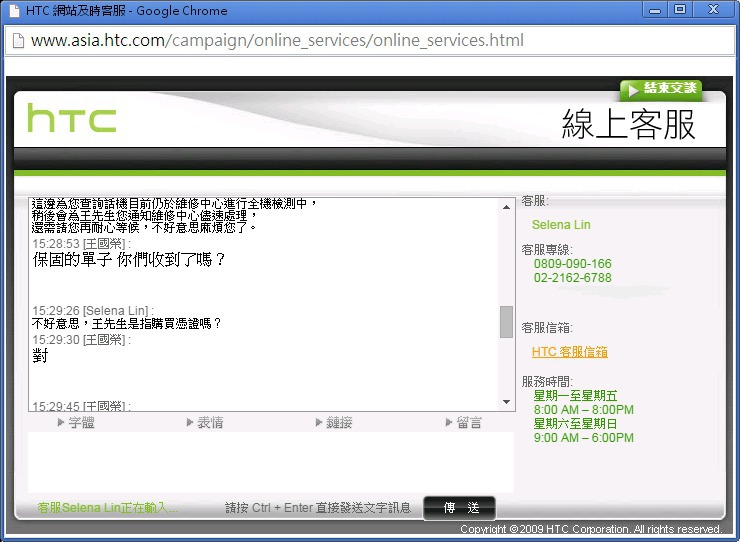Click the 客服專線 label
The height and width of the screenshot is (542, 740).
click(547, 249)
